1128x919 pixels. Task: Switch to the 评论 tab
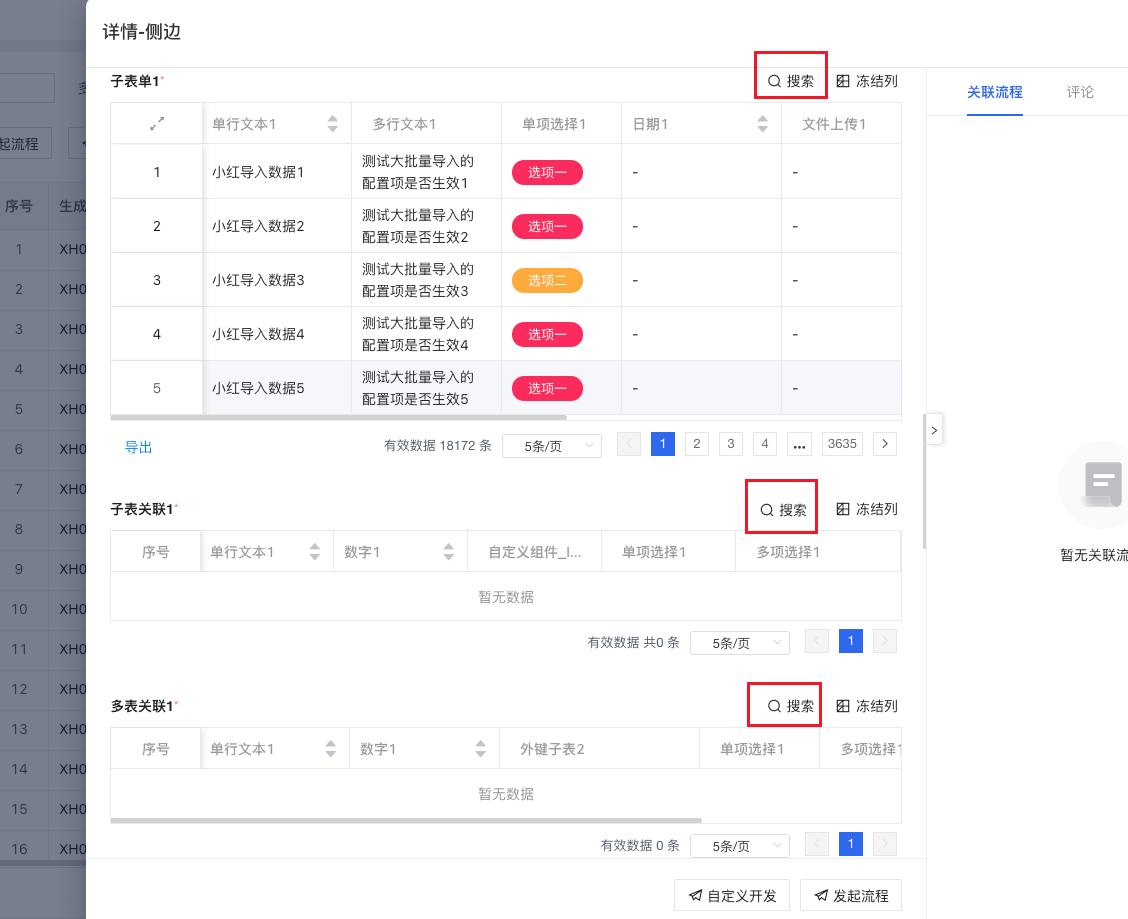click(x=1080, y=92)
